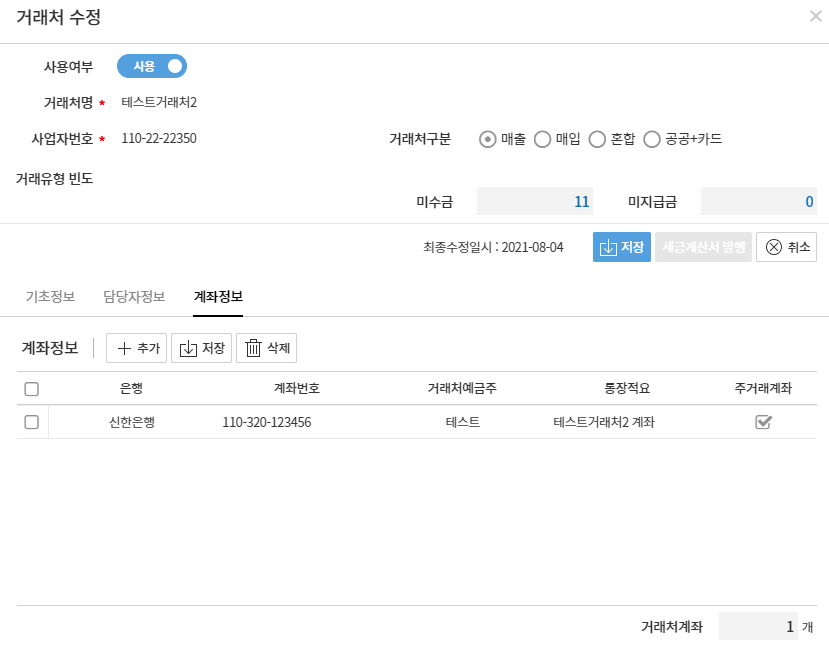The height and width of the screenshot is (653, 829).
Task: Select the 매출 radio option
Action: pos(488,139)
